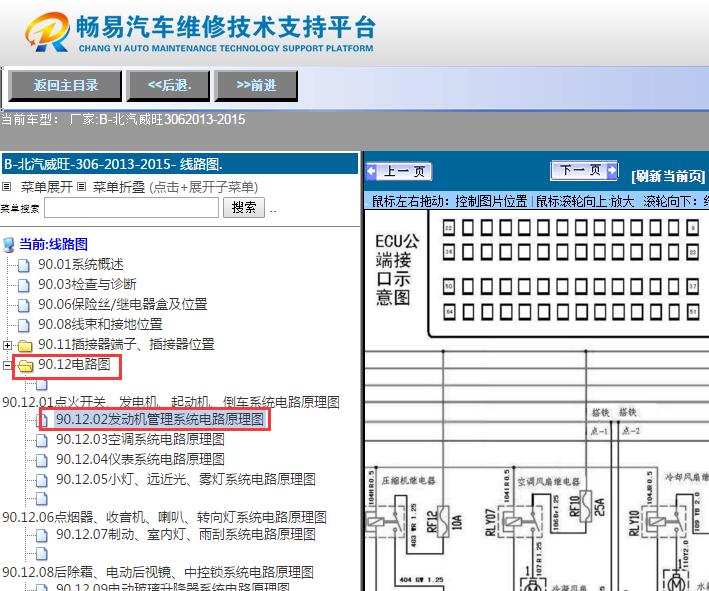
Task: Select the 当前:线路图 root label
Action: (53, 244)
